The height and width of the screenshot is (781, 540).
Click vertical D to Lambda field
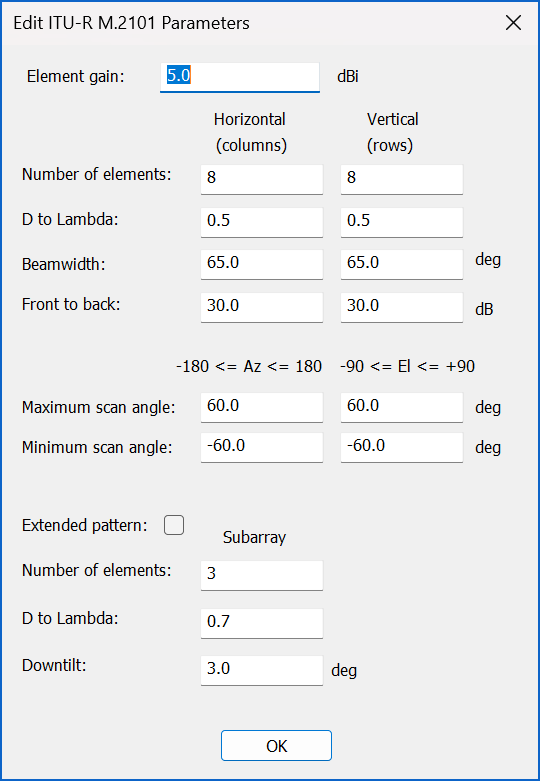[402, 222]
